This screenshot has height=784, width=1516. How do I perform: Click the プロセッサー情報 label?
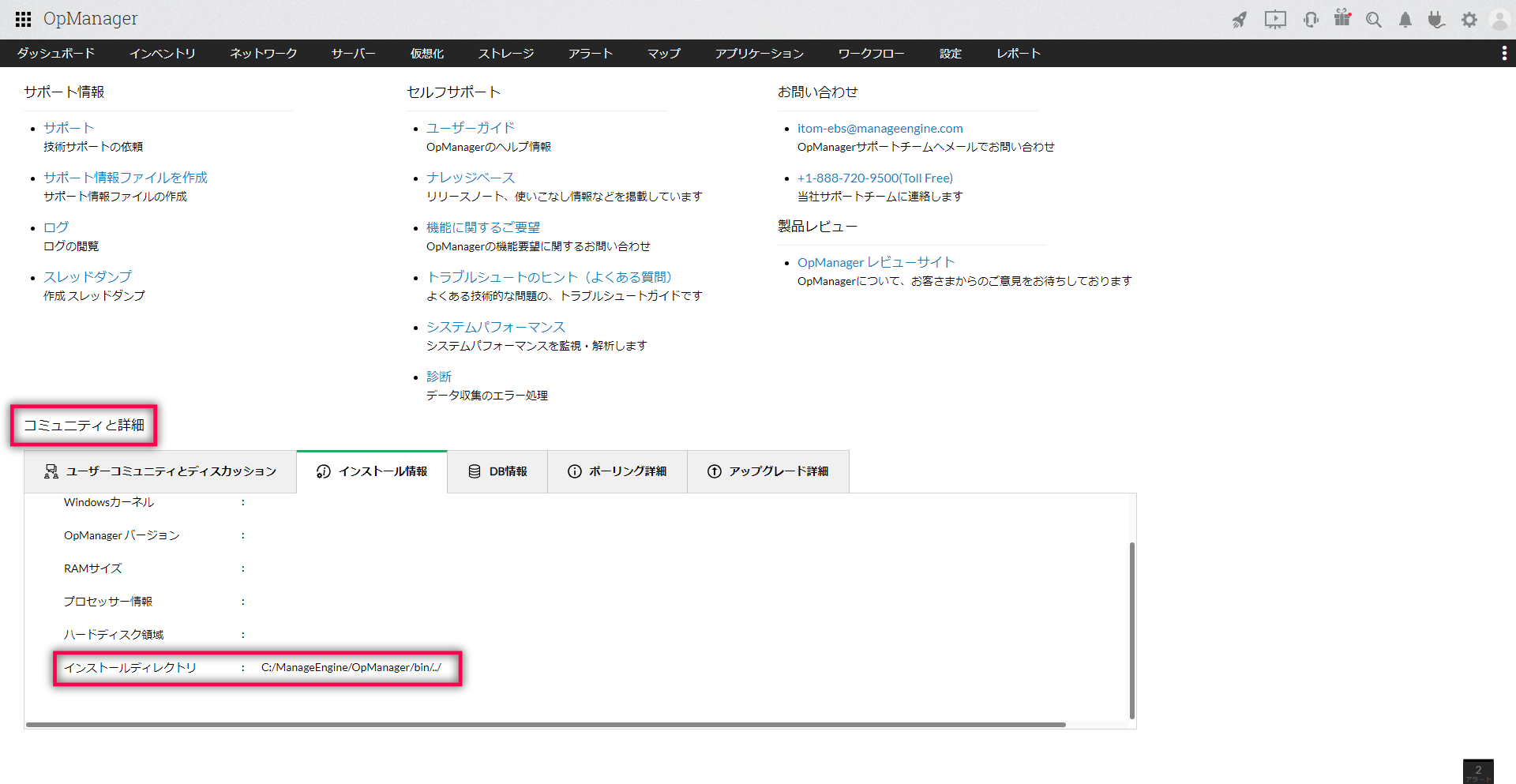[108, 602]
